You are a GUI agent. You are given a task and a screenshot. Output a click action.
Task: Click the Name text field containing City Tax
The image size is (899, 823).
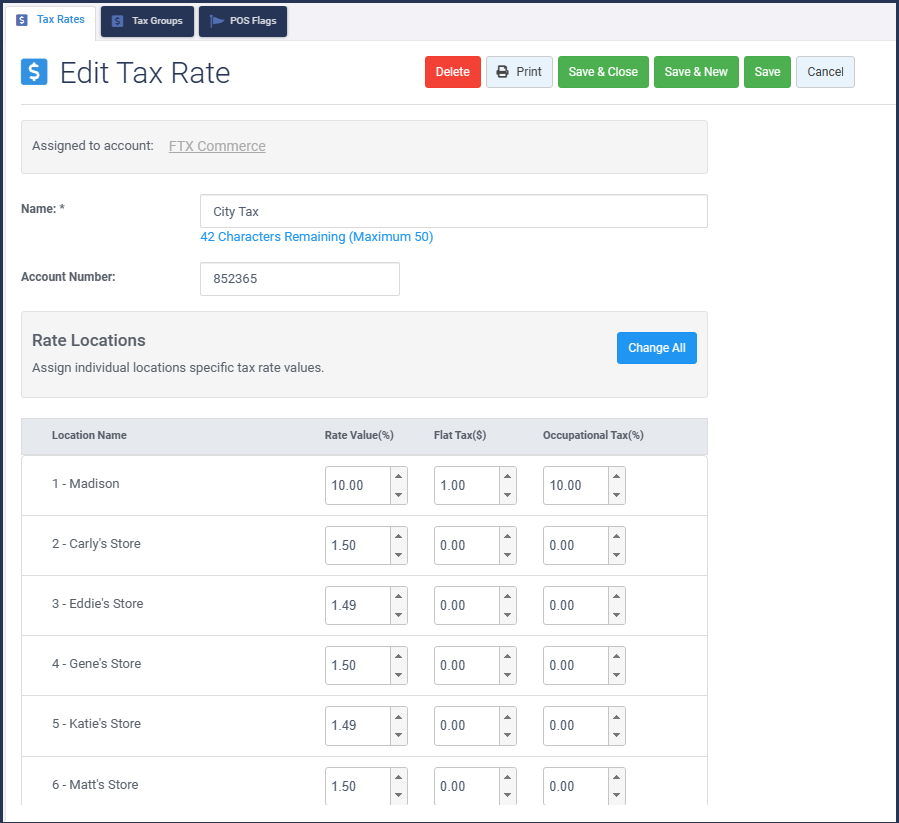click(x=453, y=211)
